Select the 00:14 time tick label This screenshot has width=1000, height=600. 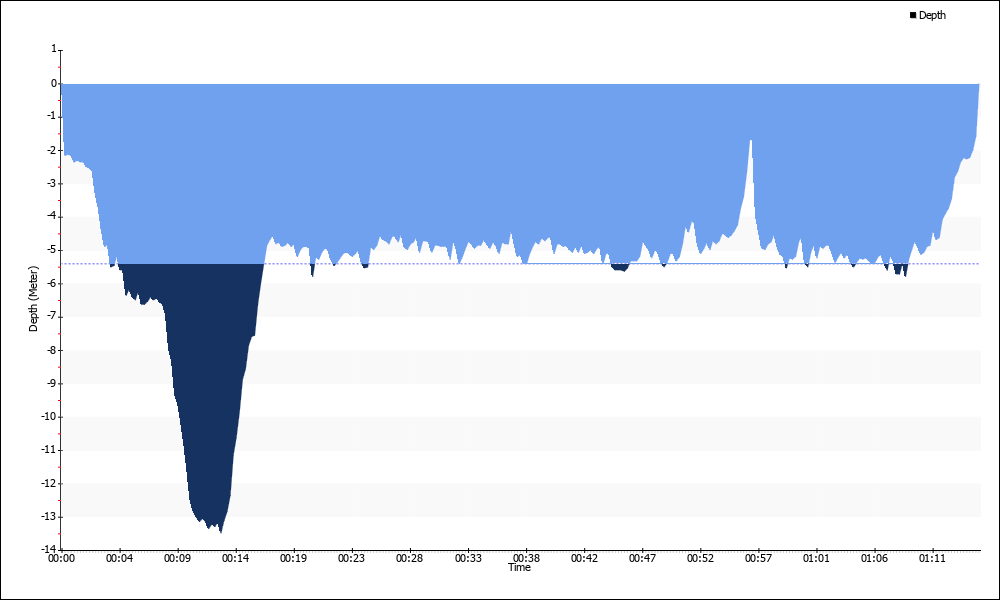235,558
